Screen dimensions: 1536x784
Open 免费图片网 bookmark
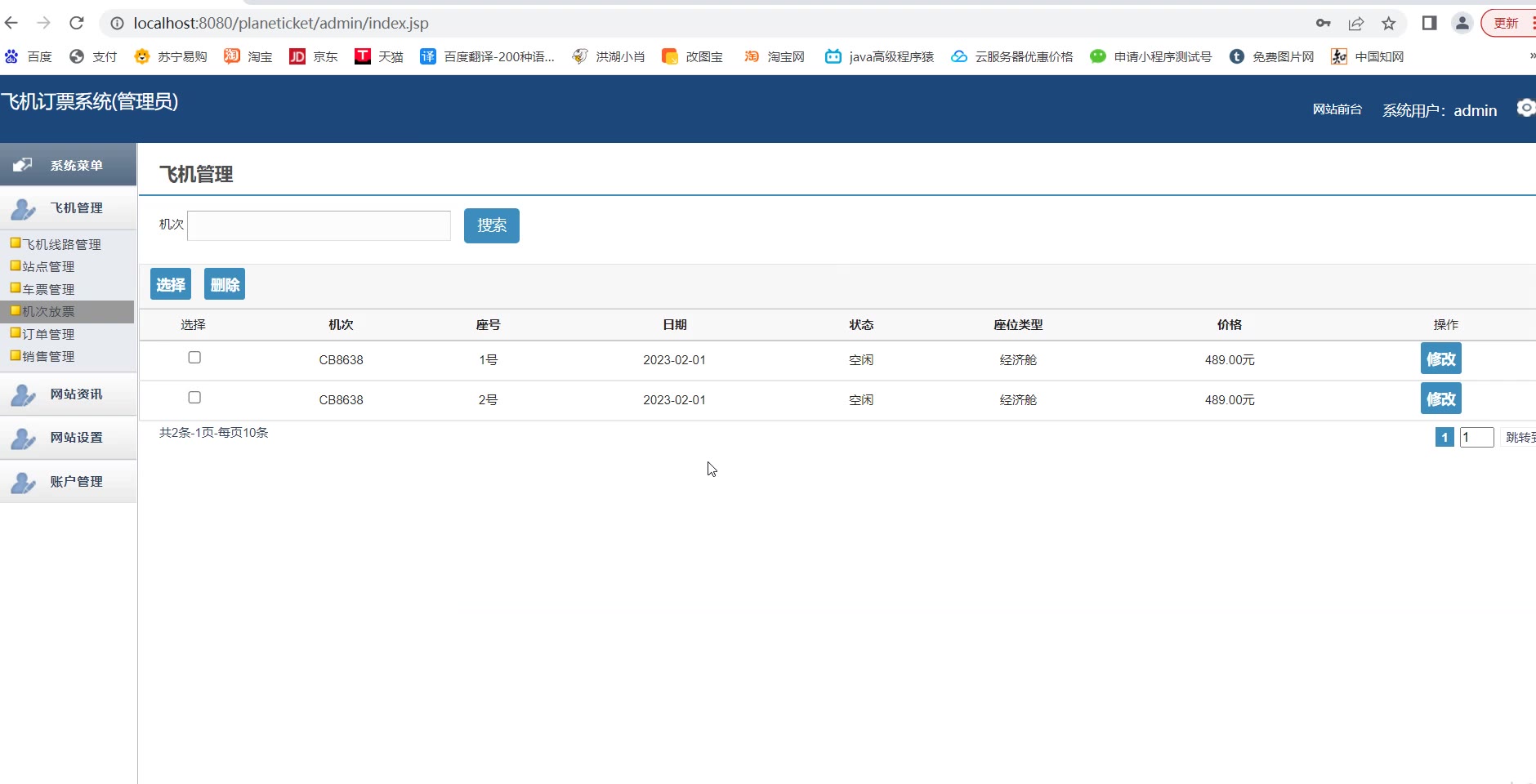click(x=1272, y=56)
